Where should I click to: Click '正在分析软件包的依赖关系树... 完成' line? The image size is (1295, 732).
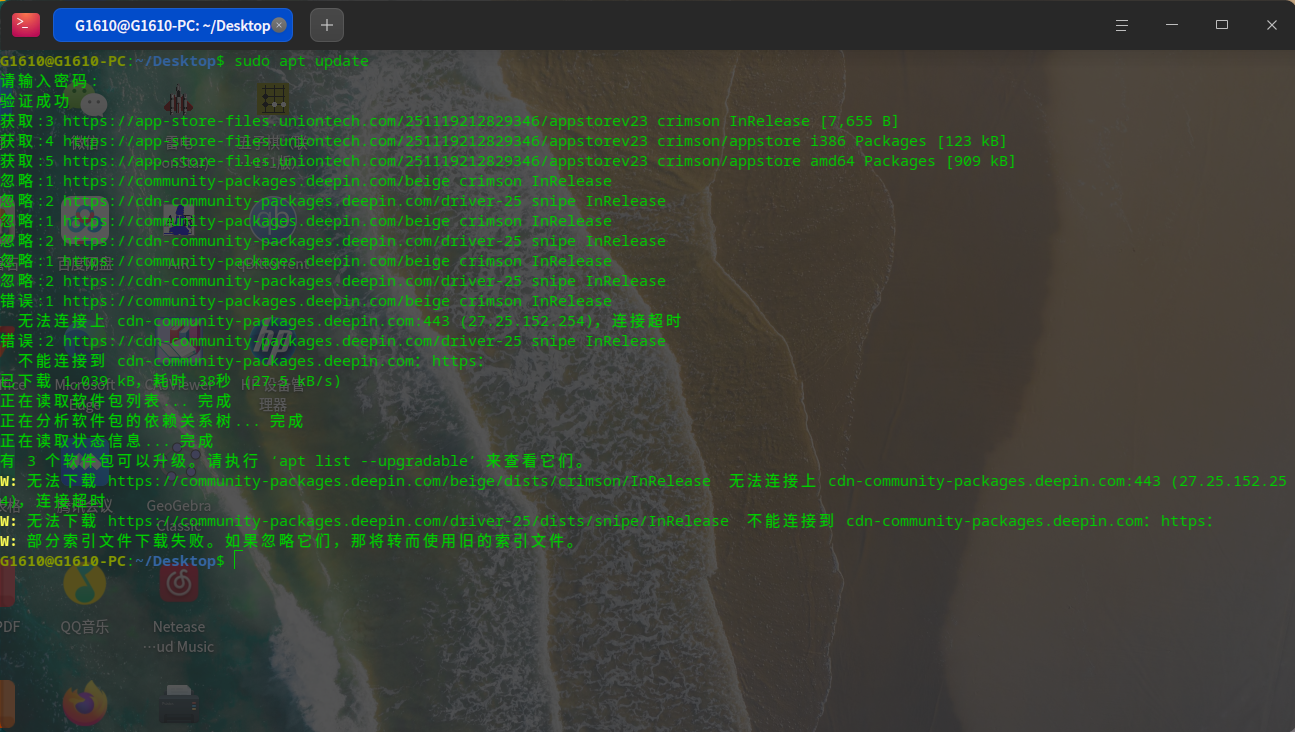(152, 421)
